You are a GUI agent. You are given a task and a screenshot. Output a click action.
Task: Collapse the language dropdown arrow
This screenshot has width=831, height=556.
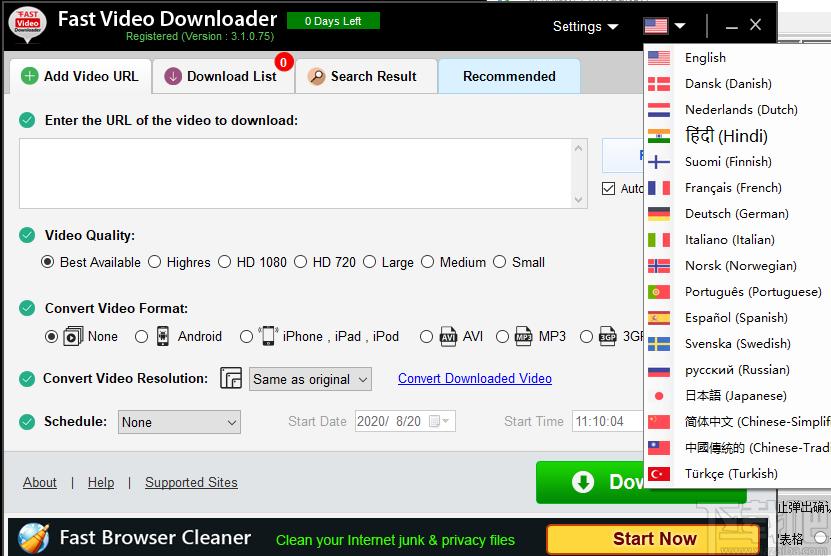click(680, 25)
